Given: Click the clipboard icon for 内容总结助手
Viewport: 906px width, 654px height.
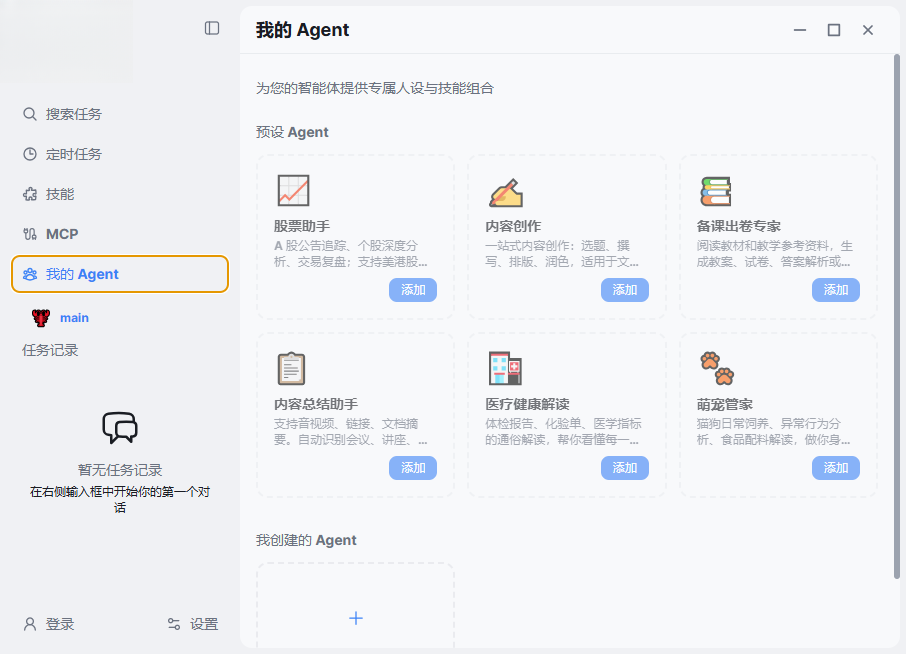Looking at the screenshot, I should click(x=291, y=369).
